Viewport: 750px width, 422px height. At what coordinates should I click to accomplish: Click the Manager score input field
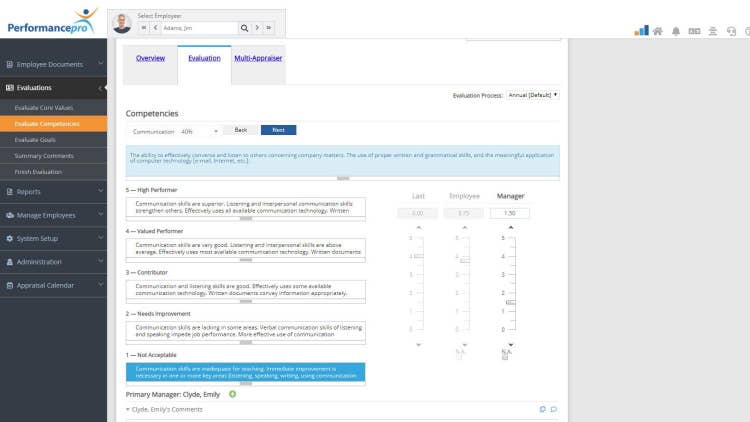click(x=510, y=213)
